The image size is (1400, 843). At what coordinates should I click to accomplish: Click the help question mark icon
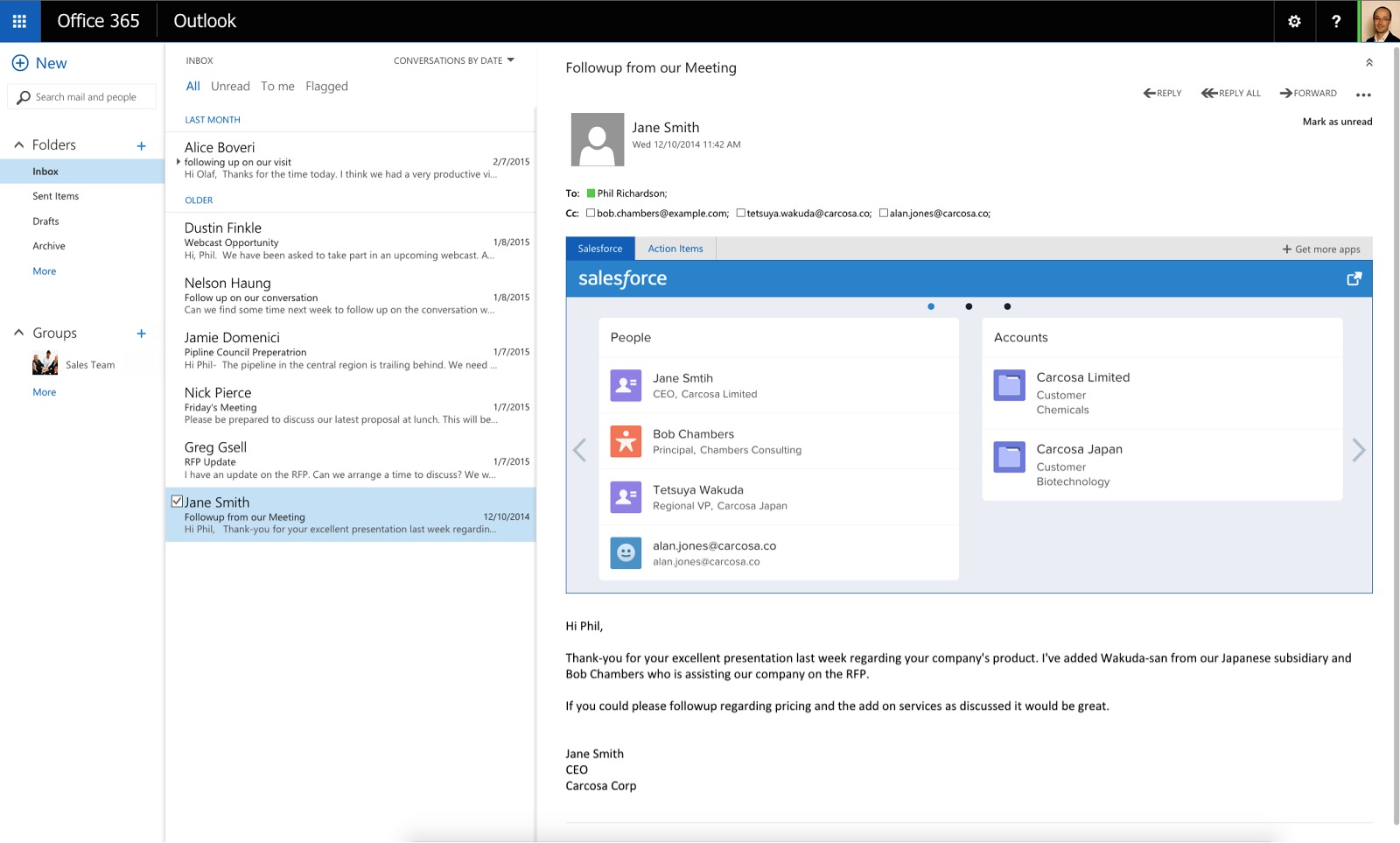pos(1335,21)
